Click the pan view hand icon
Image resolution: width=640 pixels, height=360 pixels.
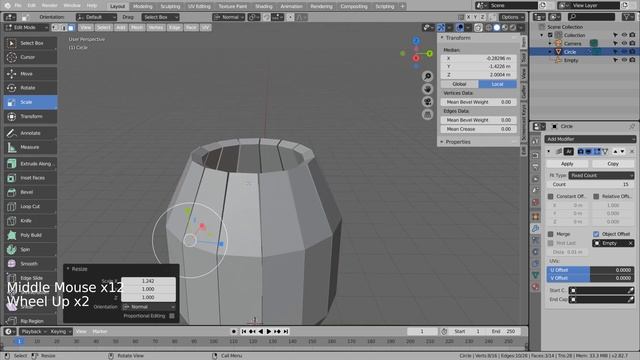[x=427, y=89]
